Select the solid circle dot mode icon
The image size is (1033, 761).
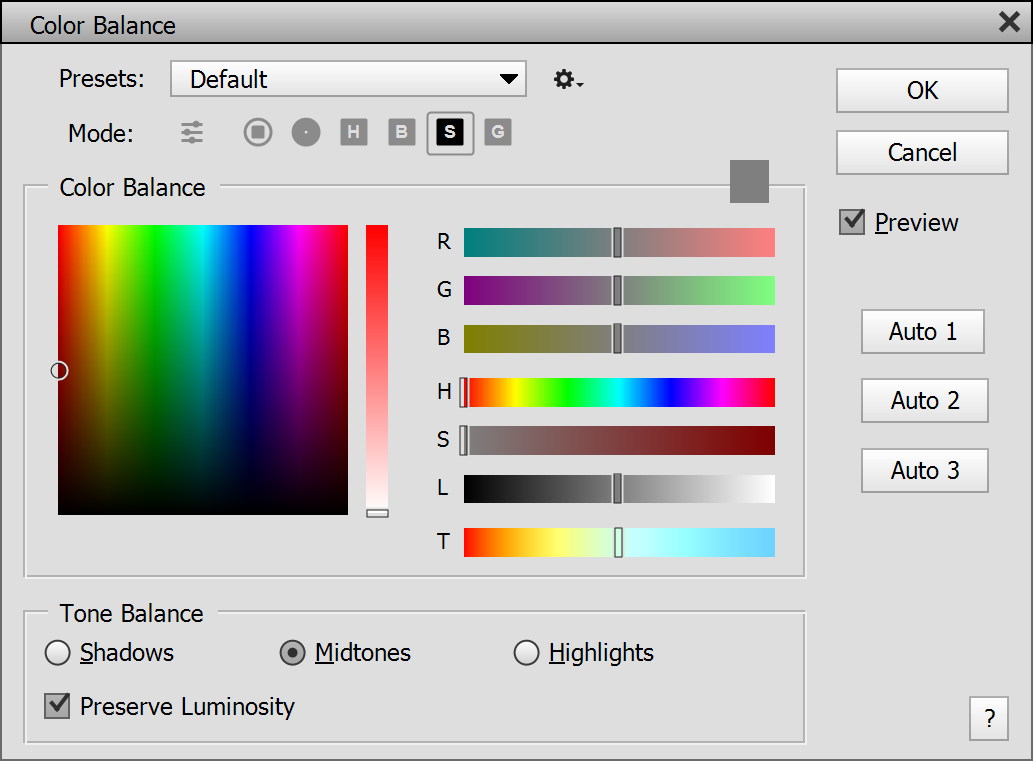coord(306,132)
